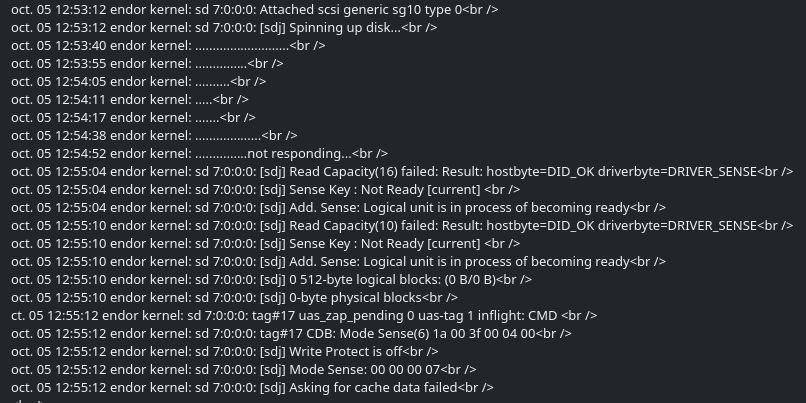Image resolution: width=806 pixels, height=403 pixels.
Task: Click the "Spinning up disk..." log entry
Action: (330, 27)
